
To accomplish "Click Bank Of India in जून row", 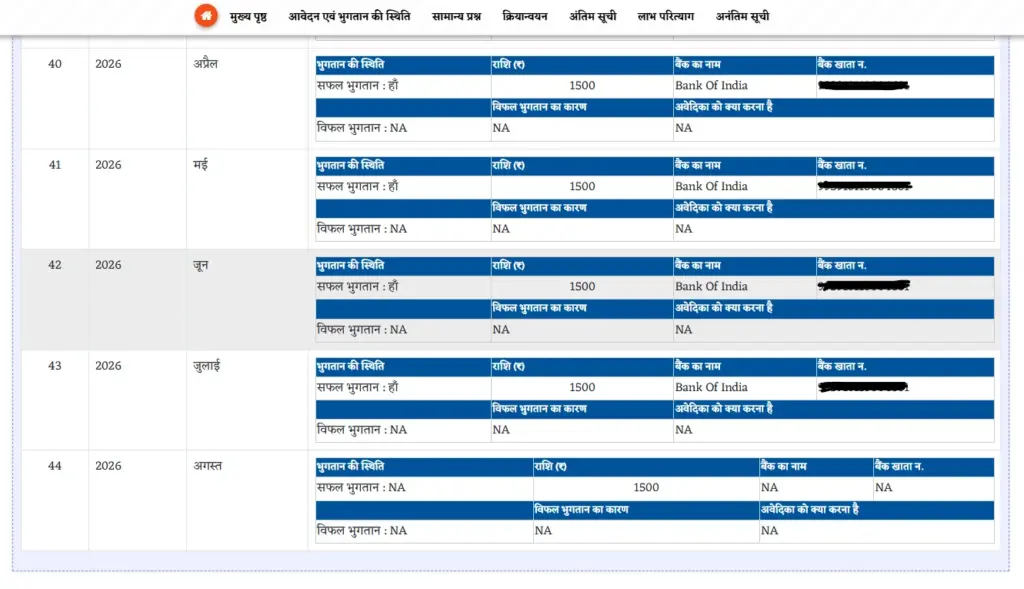I will coord(711,287).
